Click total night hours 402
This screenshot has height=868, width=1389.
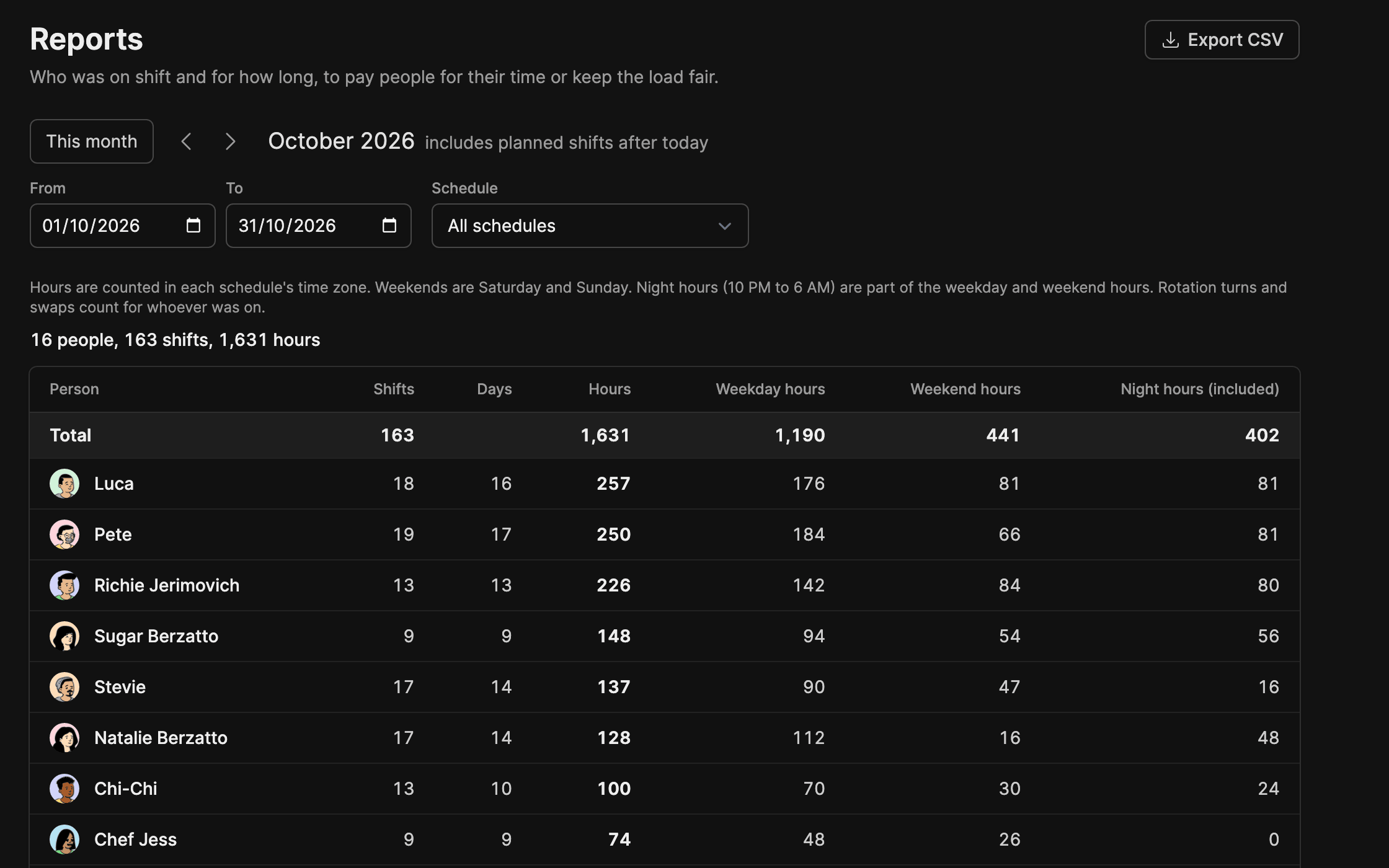click(x=1262, y=435)
